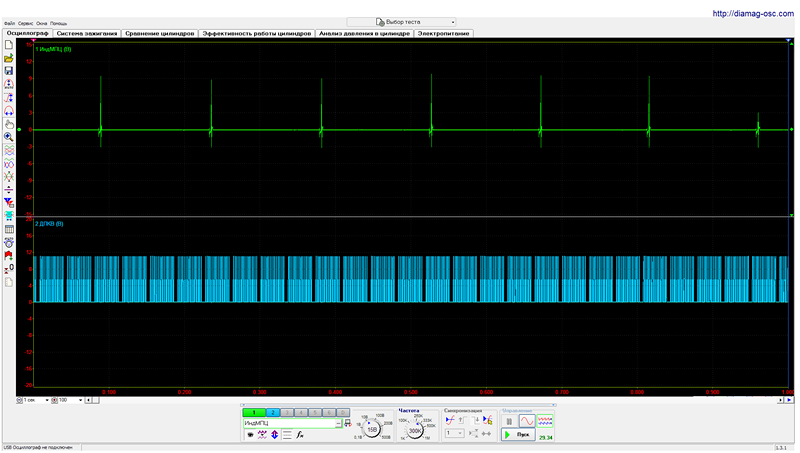
Task: Adjust the 300K frequency knob
Action: click(x=415, y=431)
